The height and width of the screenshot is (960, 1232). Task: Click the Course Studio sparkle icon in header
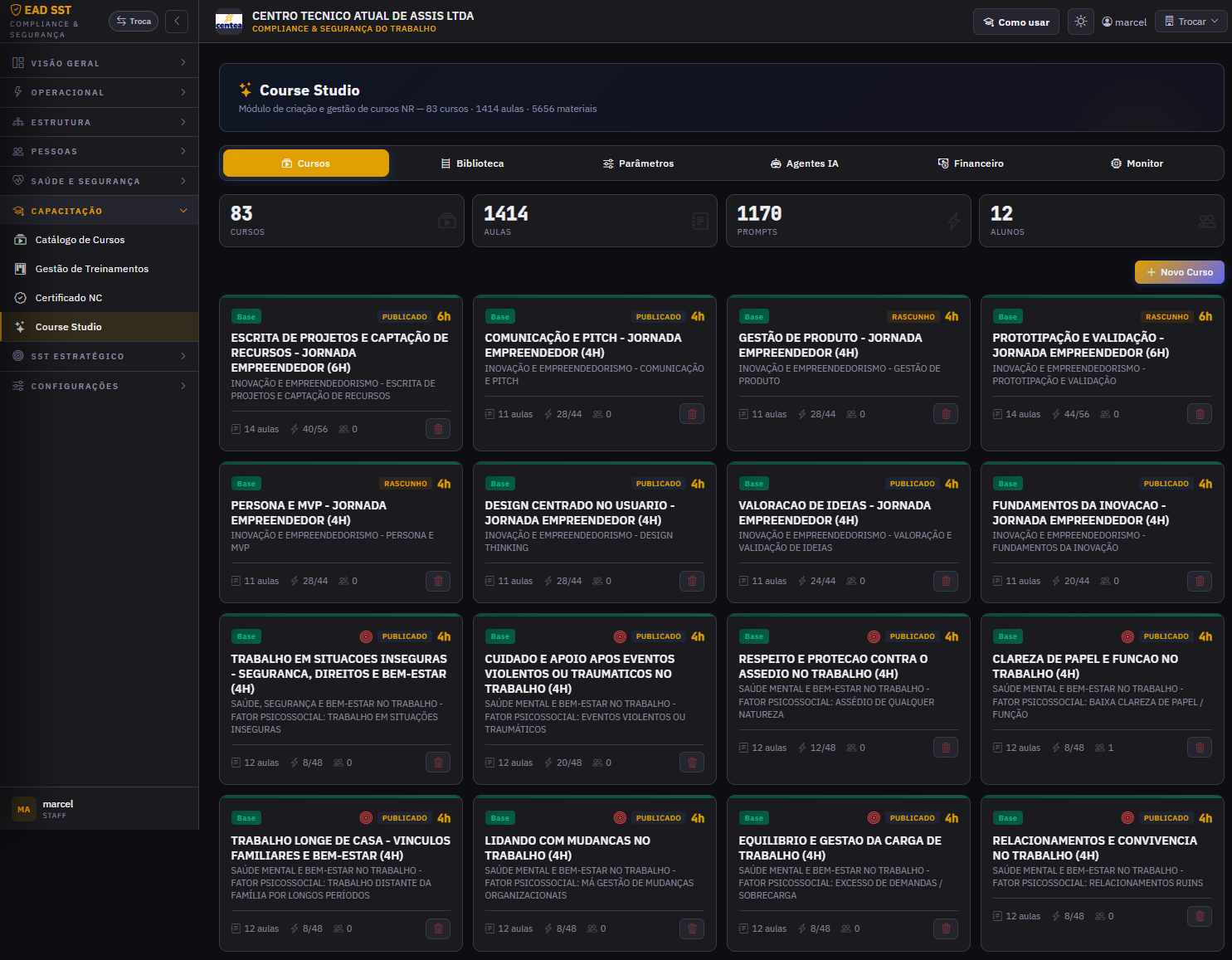click(x=246, y=90)
